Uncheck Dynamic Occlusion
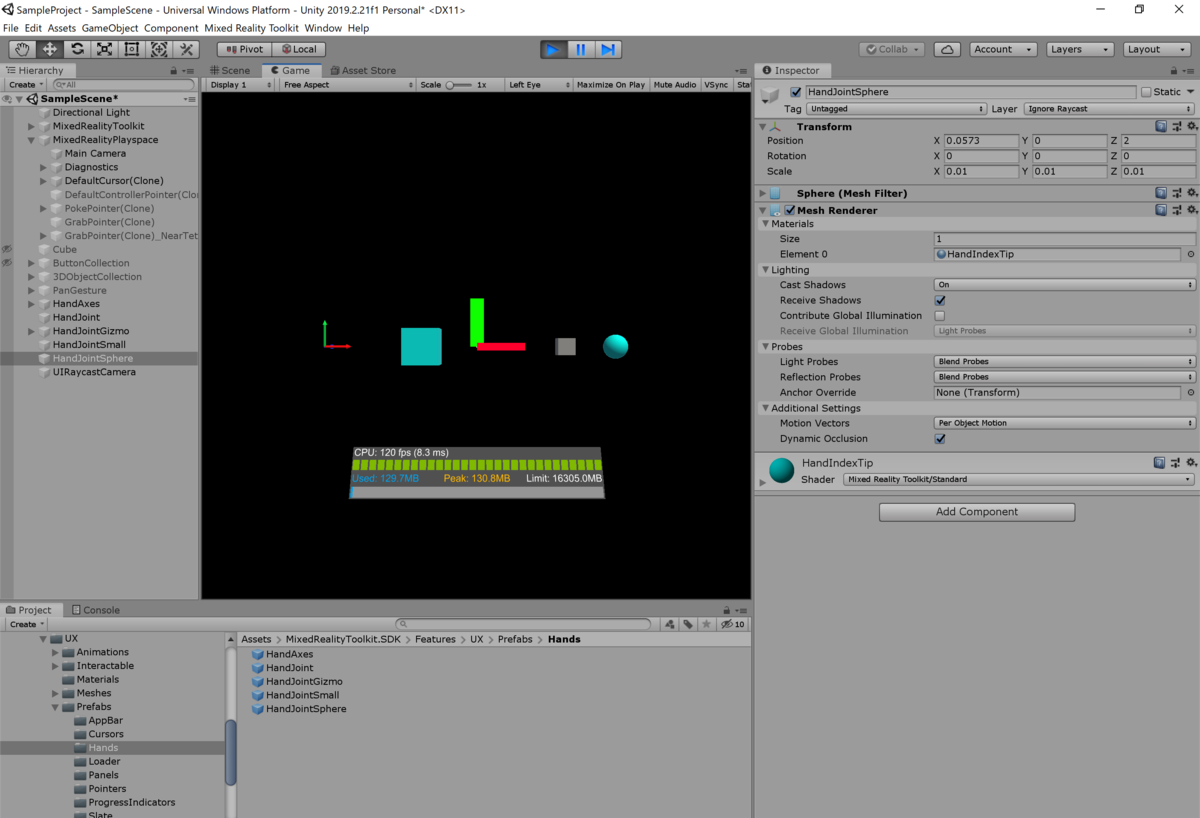The image size is (1200, 818). click(x=940, y=439)
